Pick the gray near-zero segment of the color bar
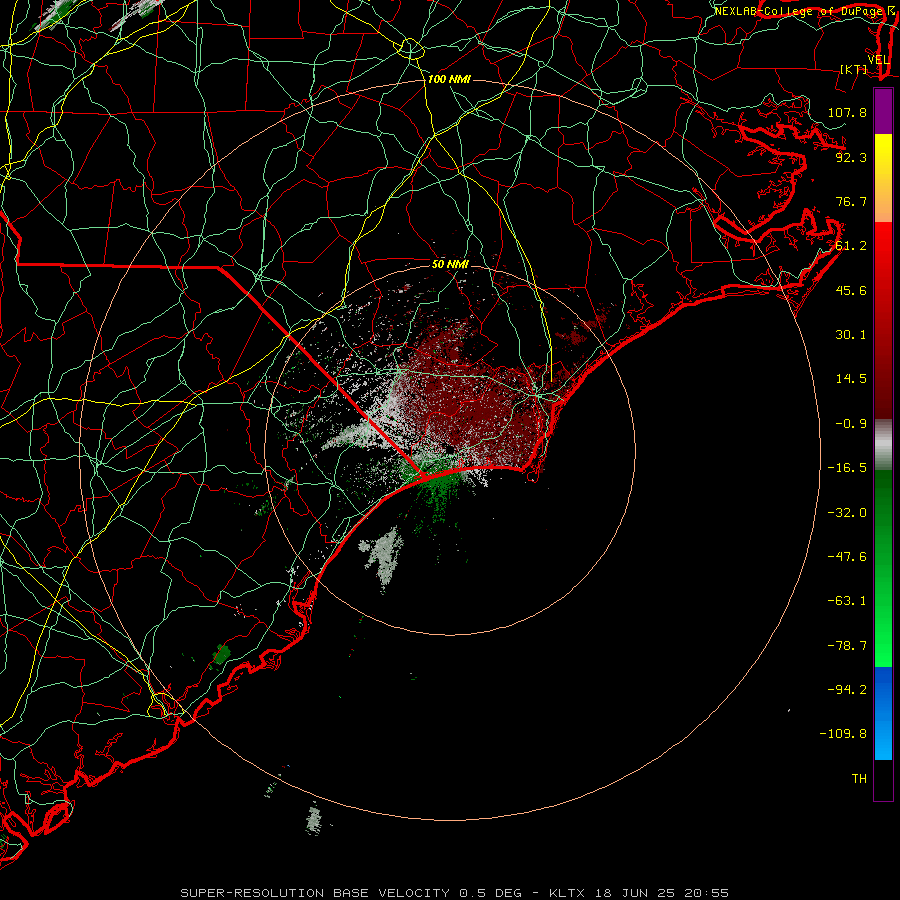Viewport: 900px width, 900px height. coord(883,444)
